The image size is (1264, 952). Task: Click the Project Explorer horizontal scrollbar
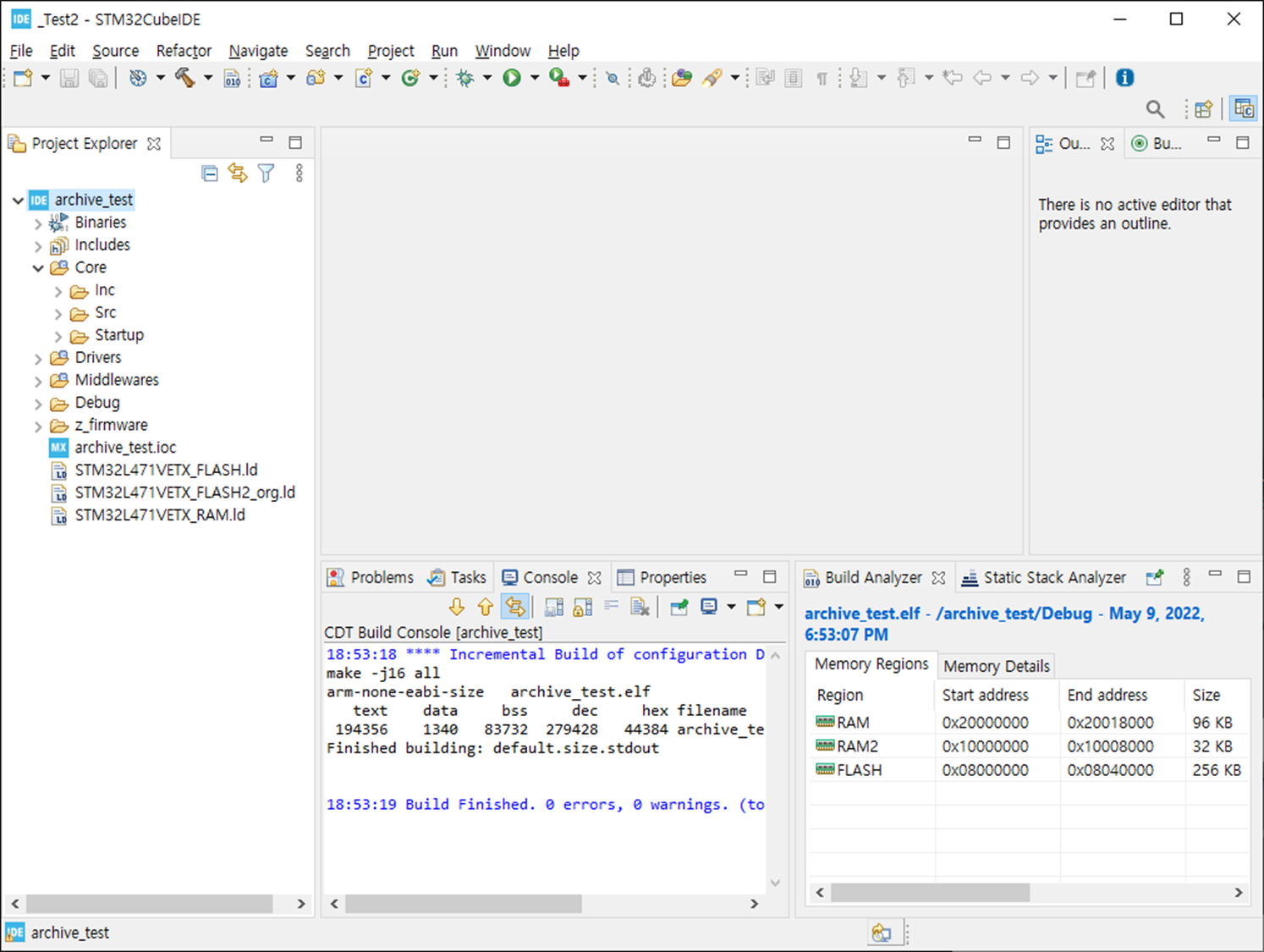pos(150,904)
